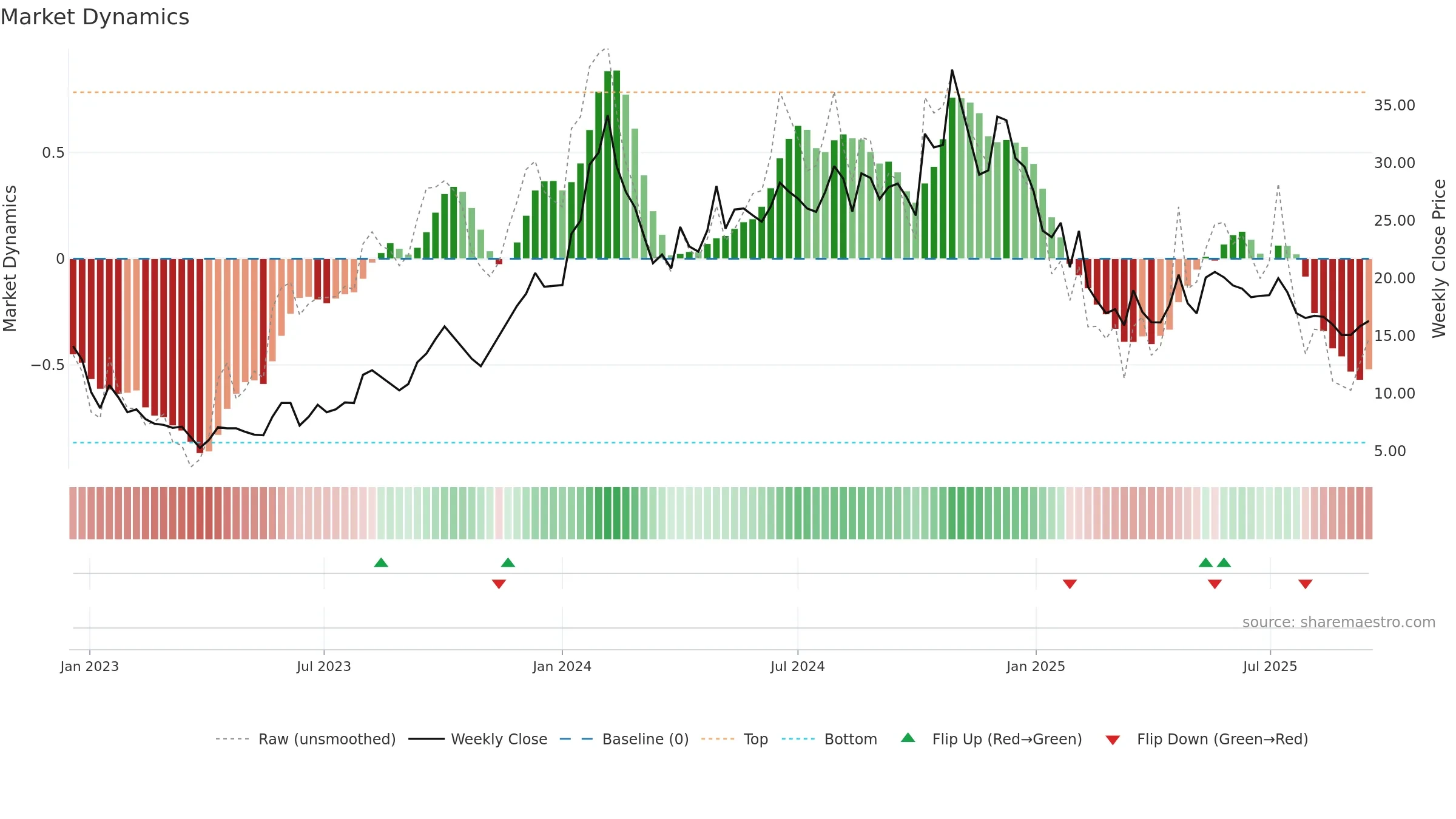1456x819 pixels.
Task: Click the 35.00 price axis value
Action: [1395, 105]
